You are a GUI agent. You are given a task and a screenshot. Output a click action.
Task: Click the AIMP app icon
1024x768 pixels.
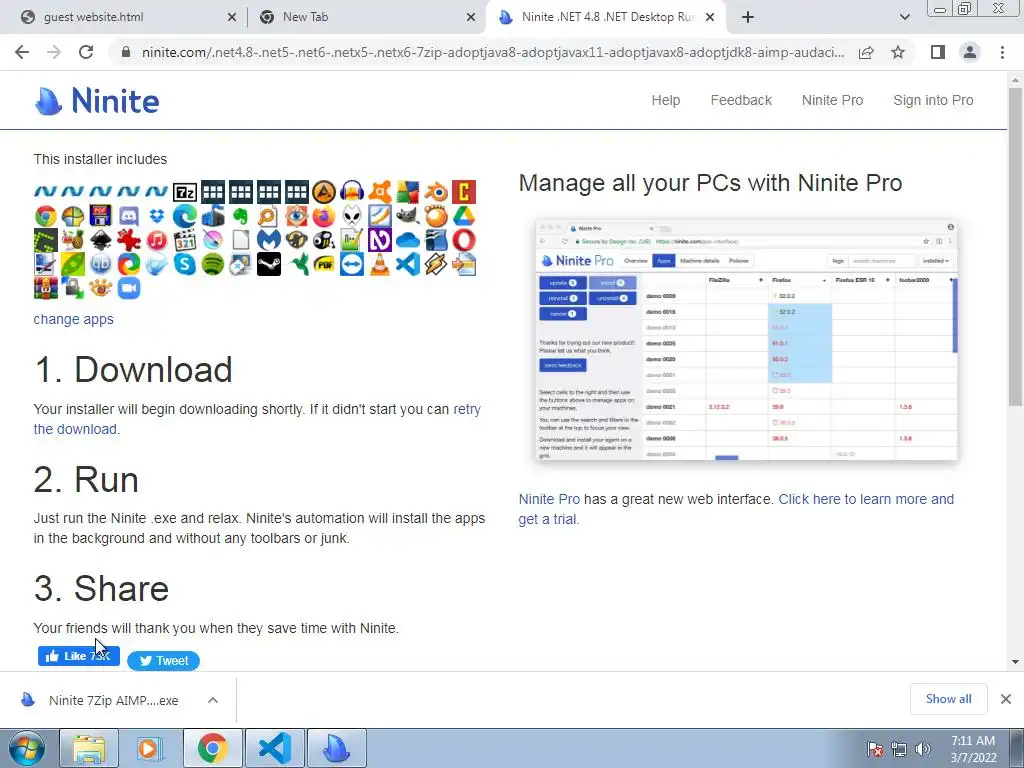[324, 192]
